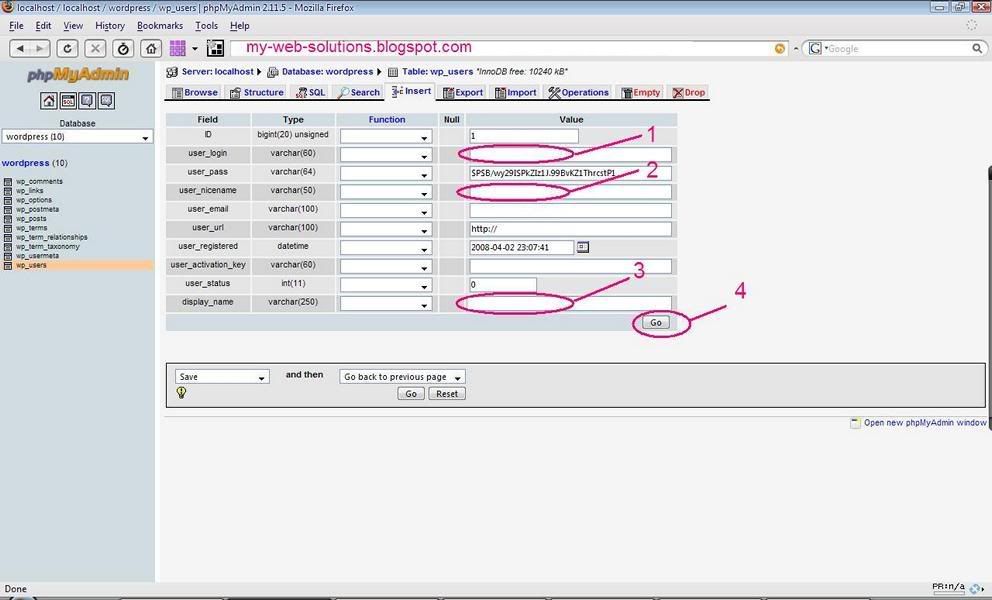
Task: Click the browser back arrow
Action: (x=20, y=49)
